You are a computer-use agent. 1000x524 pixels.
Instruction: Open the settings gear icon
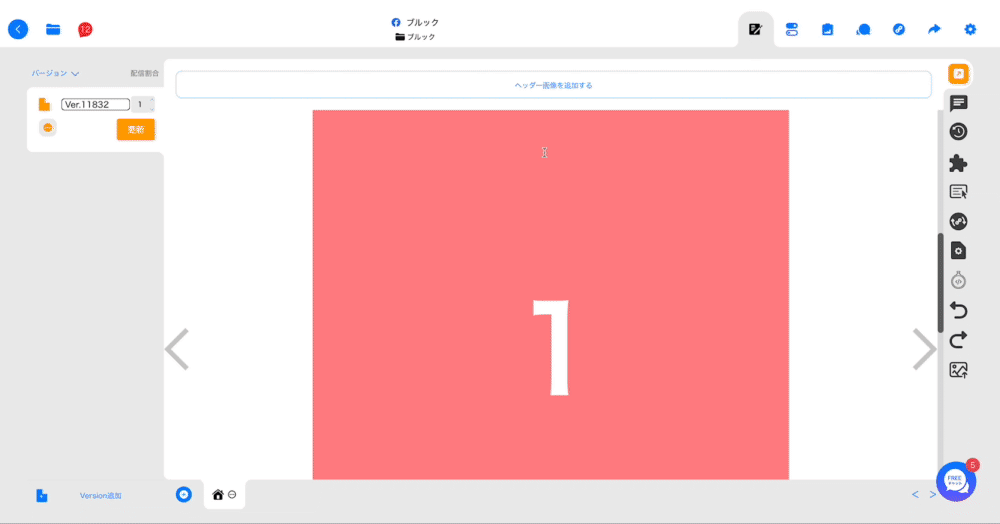[x=970, y=29]
